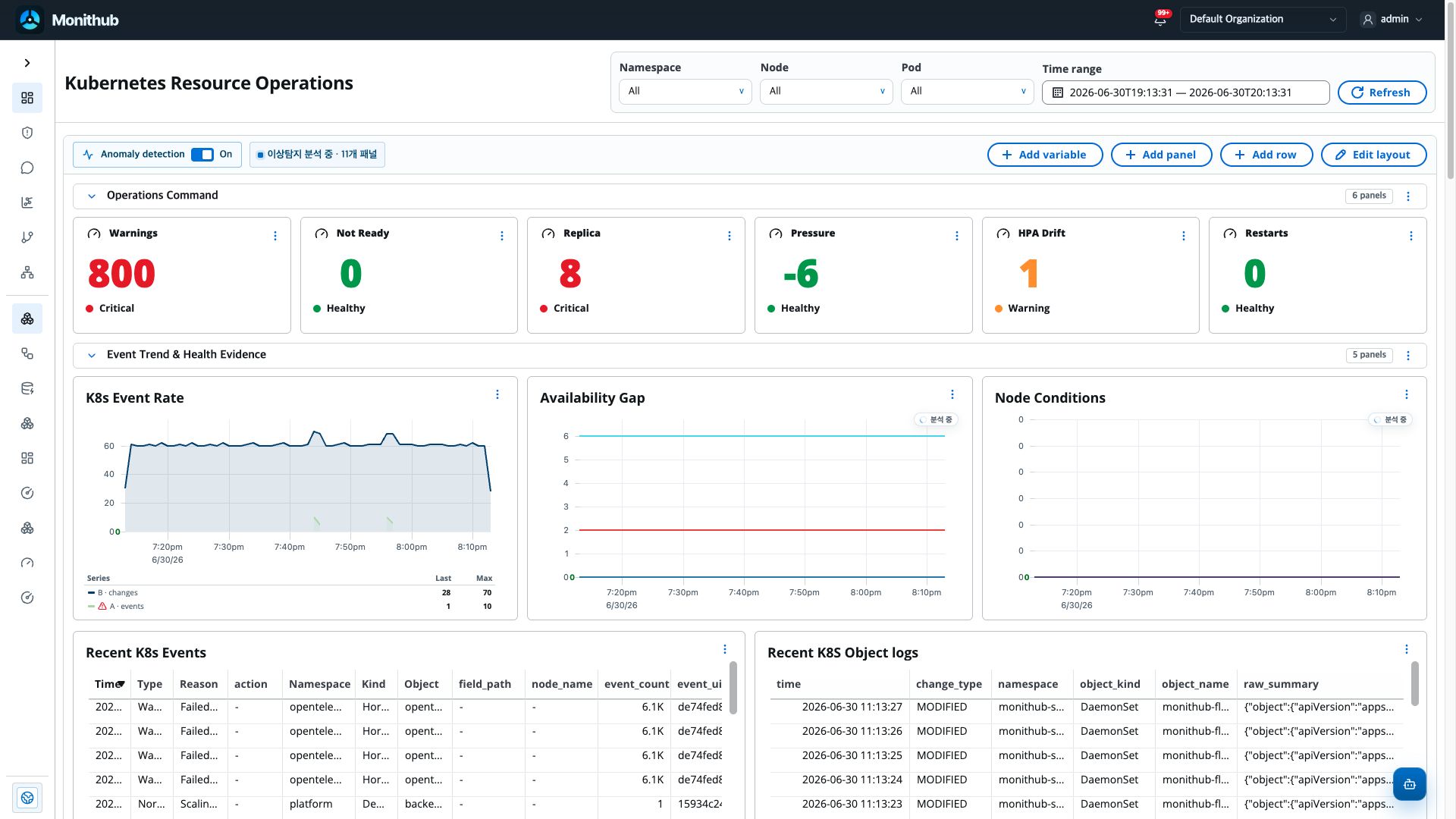The height and width of the screenshot is (819, 1456).
Task: Click the Namespace column header in K8s Events
Action: click(x=319, y=684)
